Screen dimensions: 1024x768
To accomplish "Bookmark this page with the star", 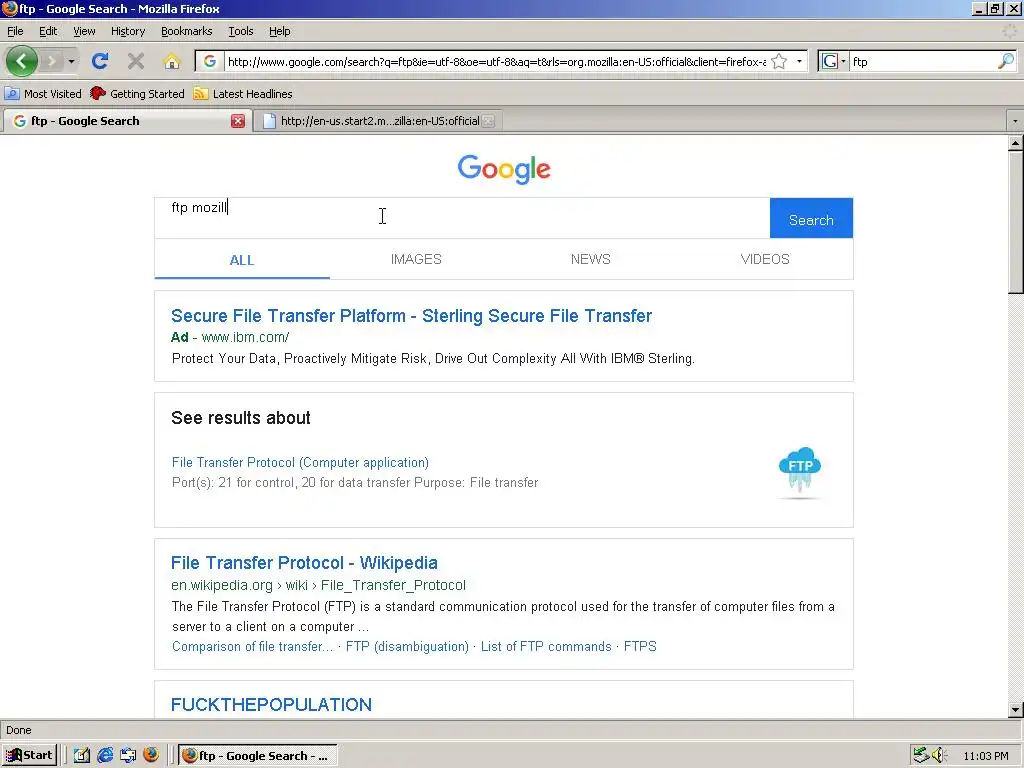I will click(778, 61).
